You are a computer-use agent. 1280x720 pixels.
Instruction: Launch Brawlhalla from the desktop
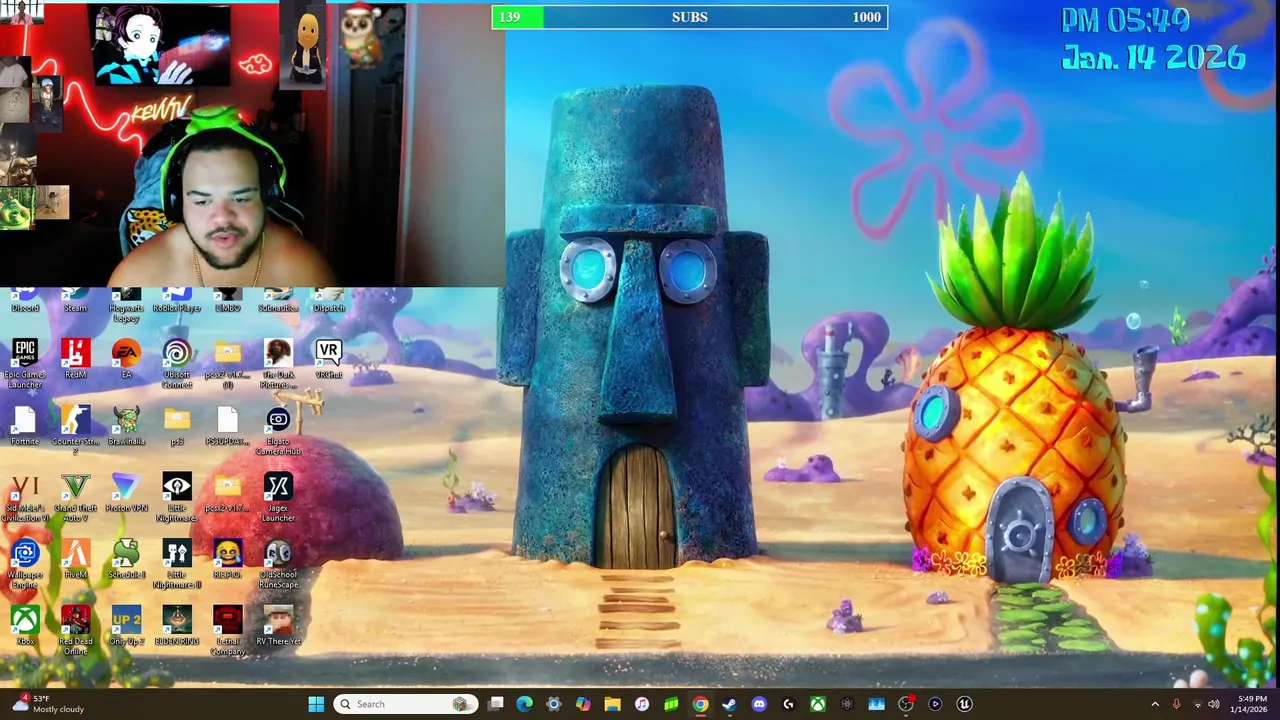pyautogui.click(x=126, y=426)
